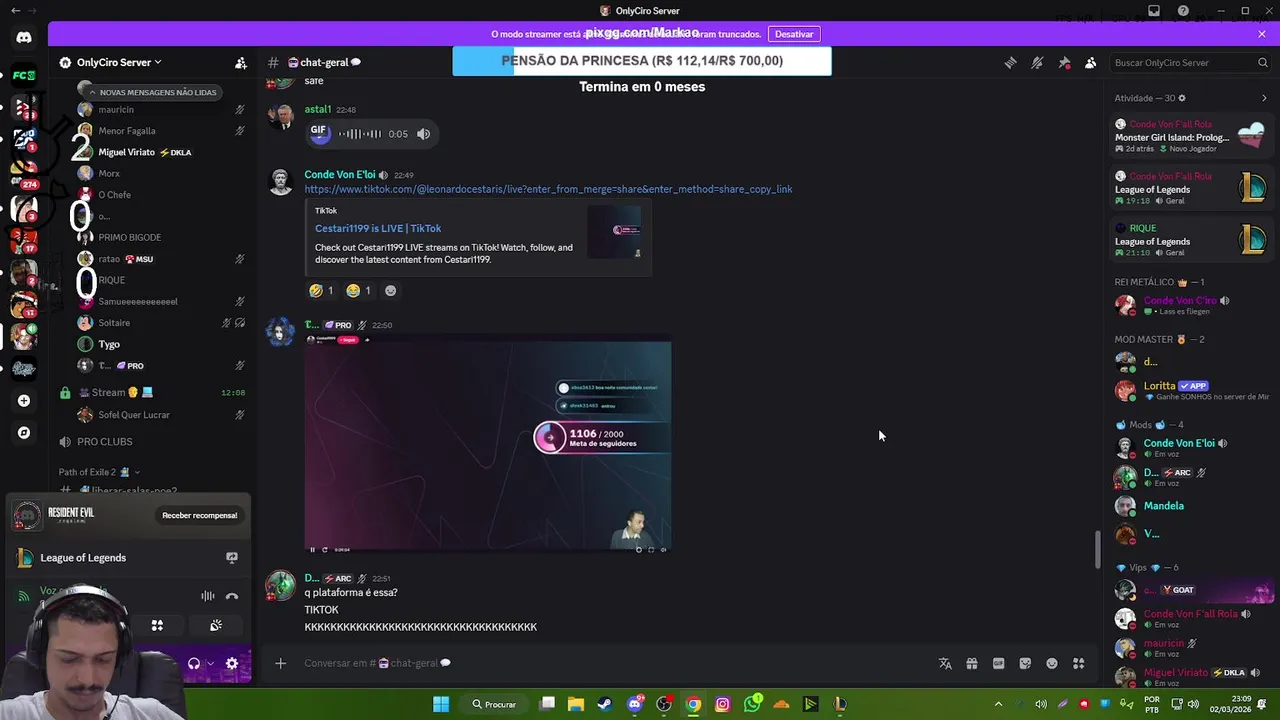The height and width of the screenshot is (720, 1280).
Task: Toggle the member list icon
Action: (1090, 62)
